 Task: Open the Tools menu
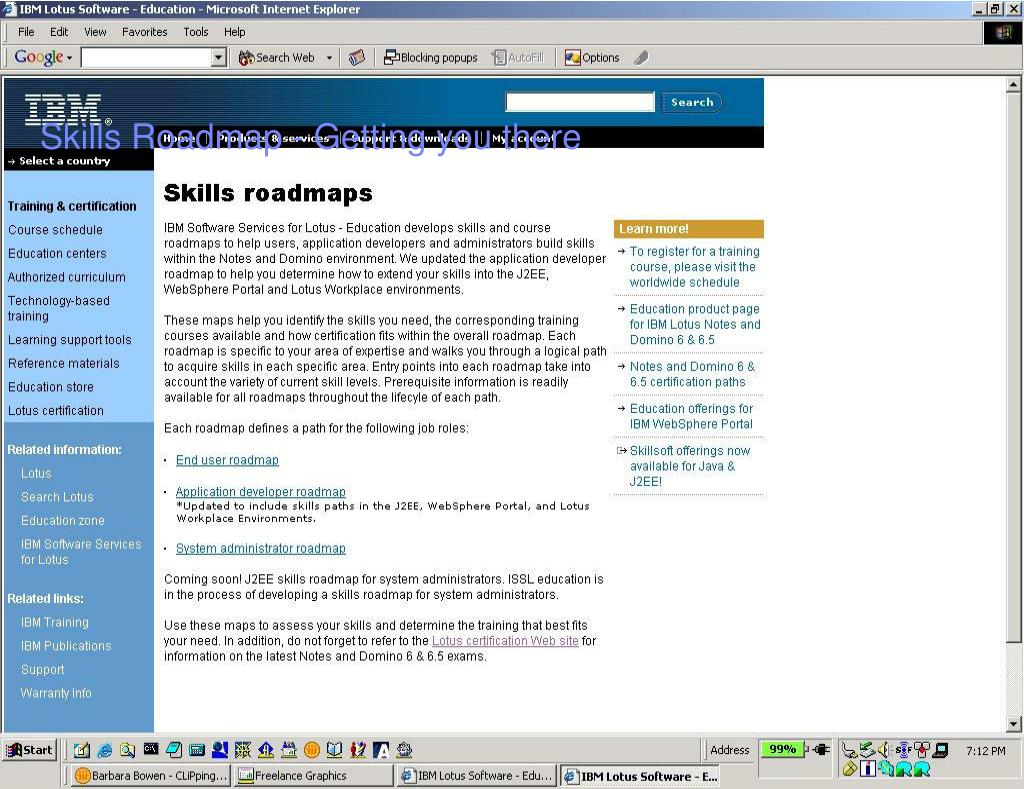tap(195, 32)
